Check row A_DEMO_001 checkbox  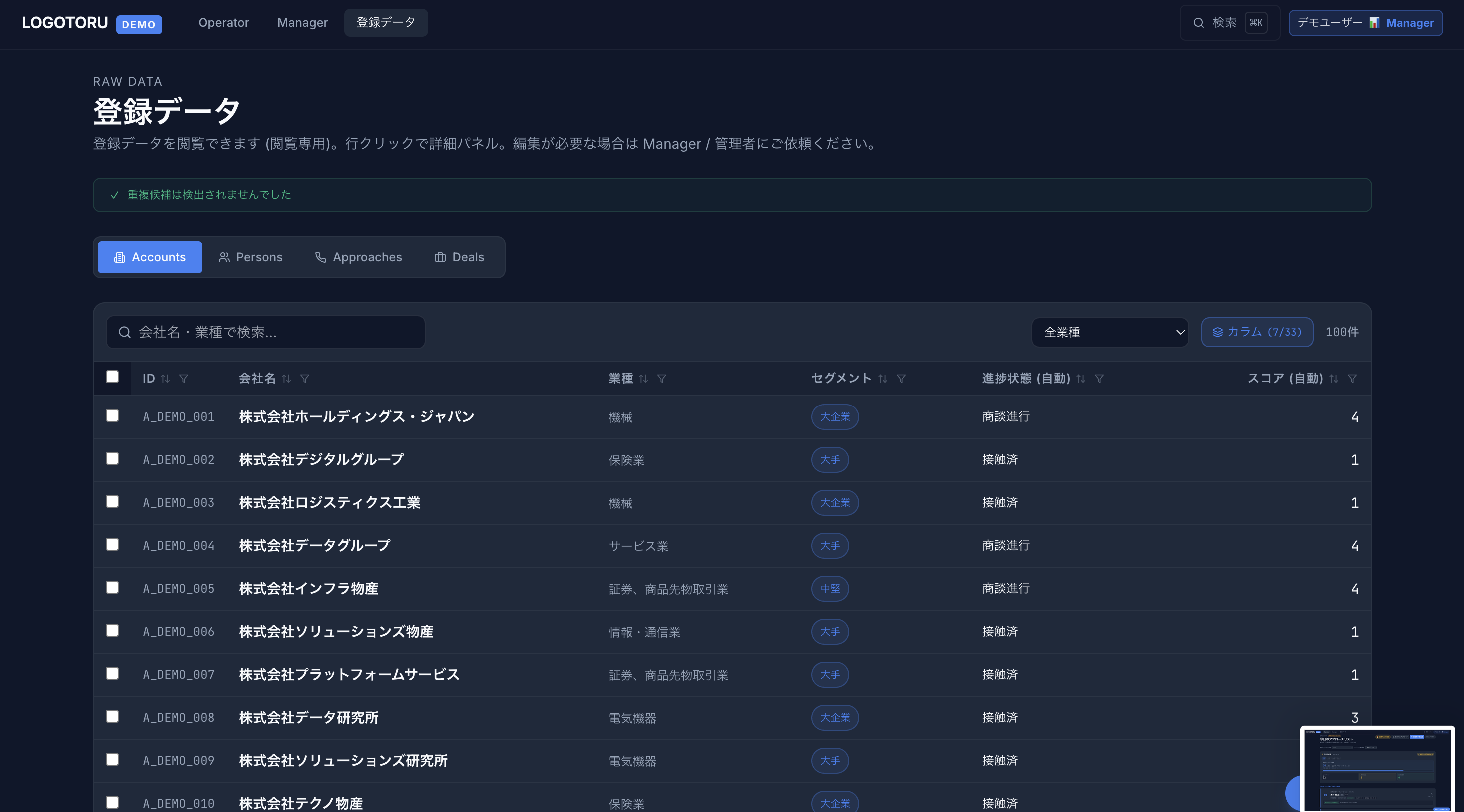click(x=112, y=415)
